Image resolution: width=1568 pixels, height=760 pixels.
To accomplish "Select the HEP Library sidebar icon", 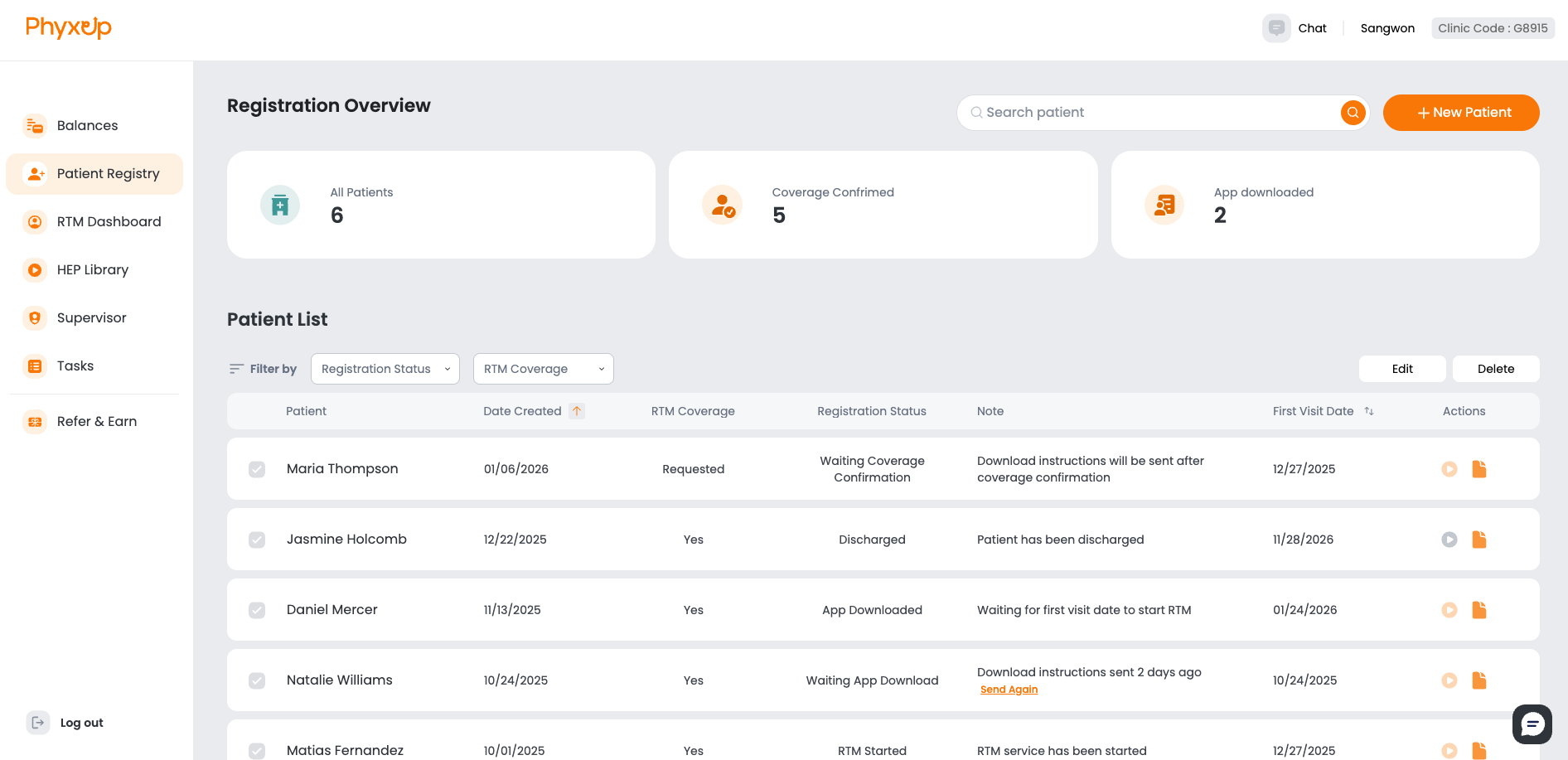I will (x=34, y=269).
